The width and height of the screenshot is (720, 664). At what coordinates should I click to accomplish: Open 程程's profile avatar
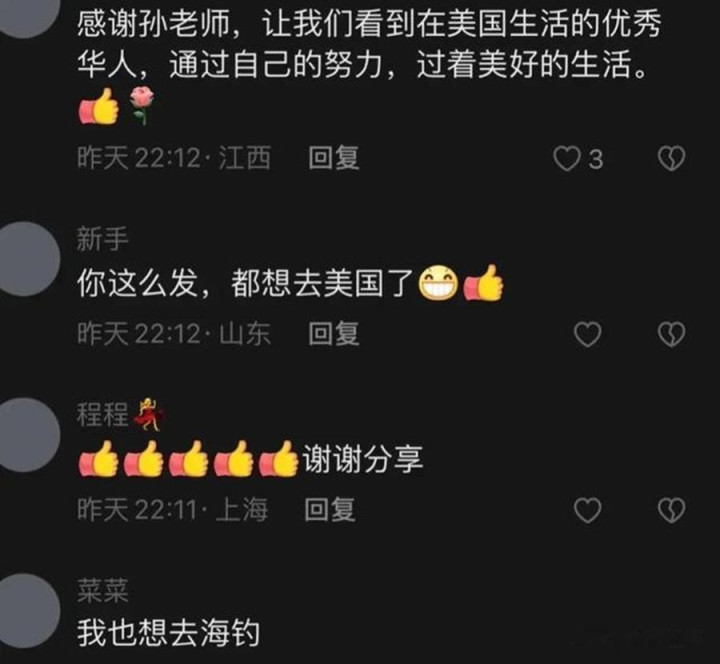tap(24, 435)
